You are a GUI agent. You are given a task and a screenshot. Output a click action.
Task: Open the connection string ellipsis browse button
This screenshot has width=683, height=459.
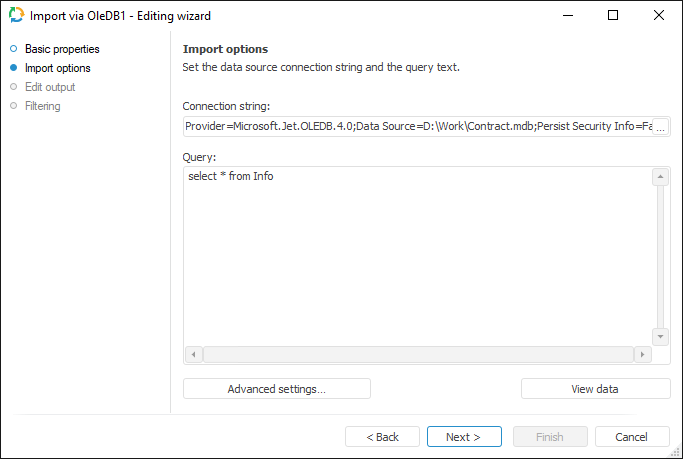[x=660, y=127]
